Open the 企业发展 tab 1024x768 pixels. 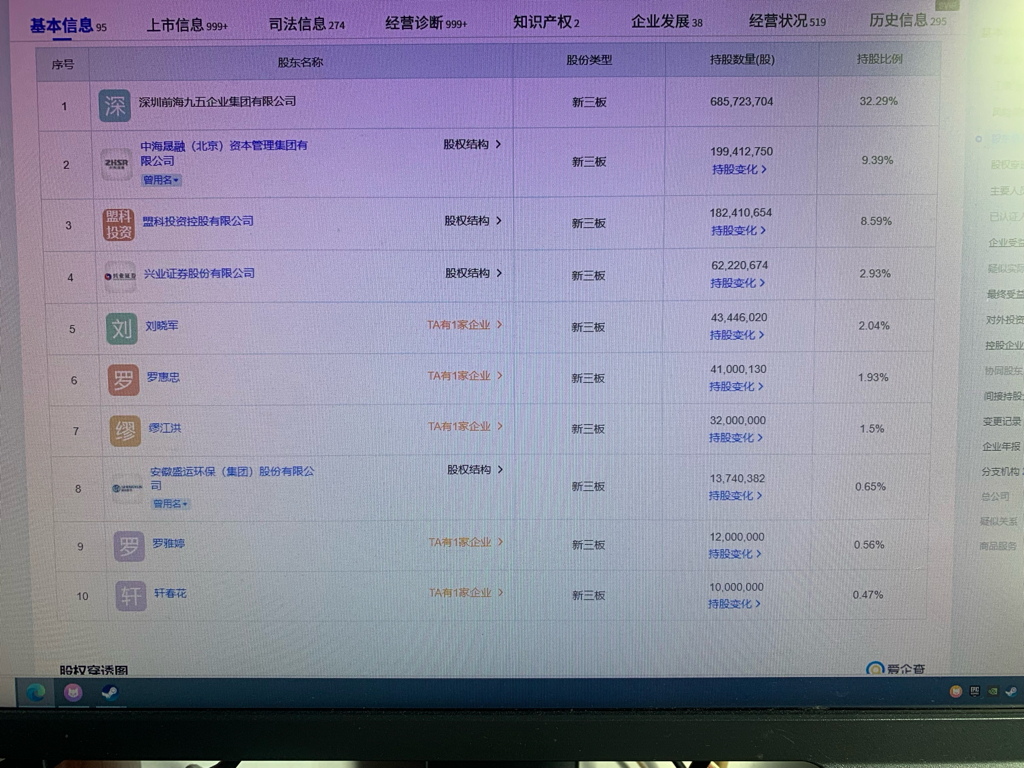tap(667, 22)
